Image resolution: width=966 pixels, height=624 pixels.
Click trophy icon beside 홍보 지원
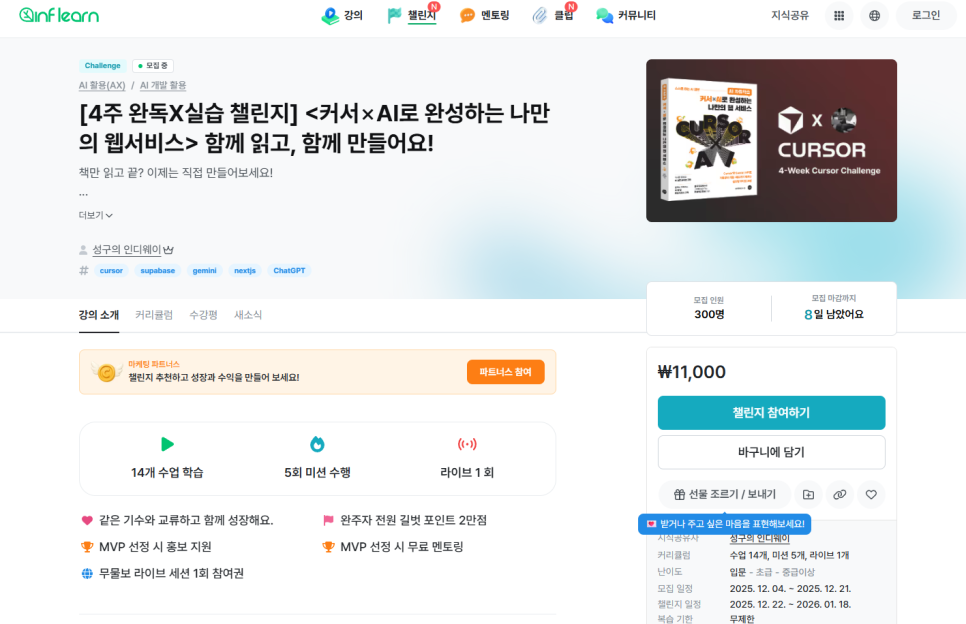[x=87, y=547]
